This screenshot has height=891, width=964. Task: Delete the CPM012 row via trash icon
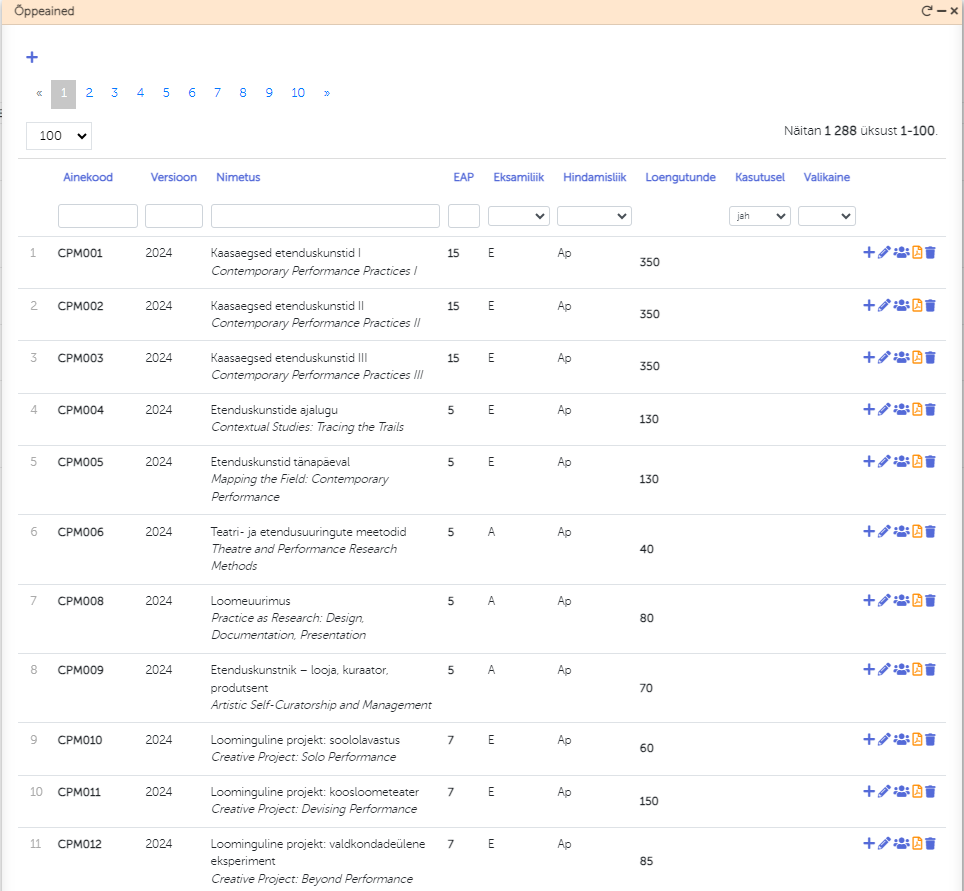click(x=931, y=843)
